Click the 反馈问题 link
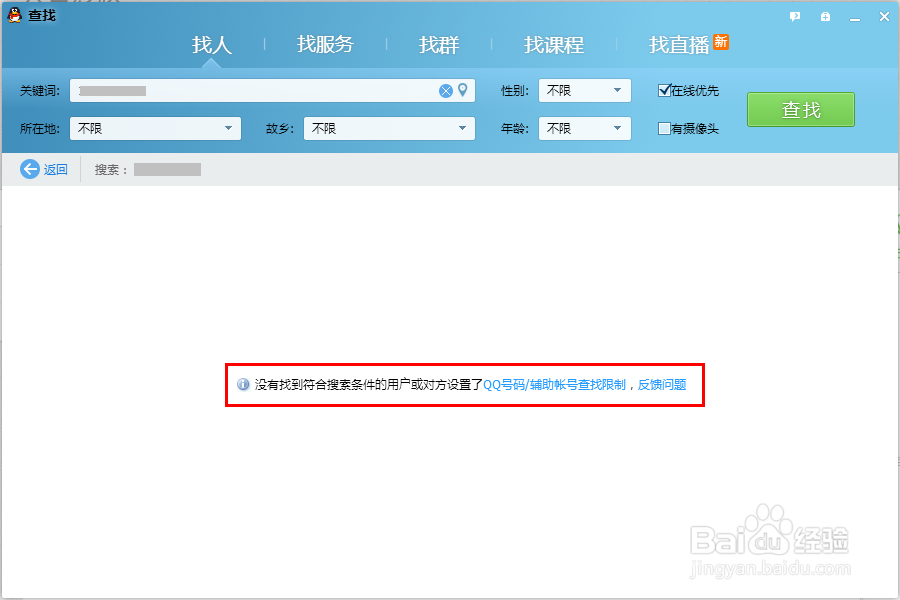900x600 pixels. point(662,385)
